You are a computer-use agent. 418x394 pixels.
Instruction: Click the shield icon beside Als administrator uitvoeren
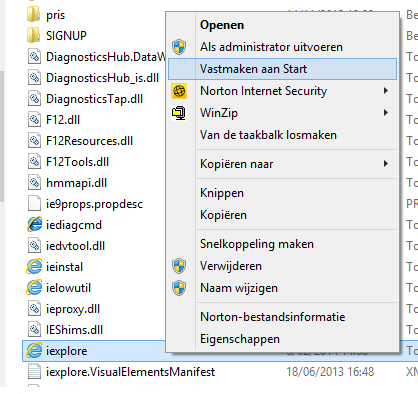click(x=179, y=47)
